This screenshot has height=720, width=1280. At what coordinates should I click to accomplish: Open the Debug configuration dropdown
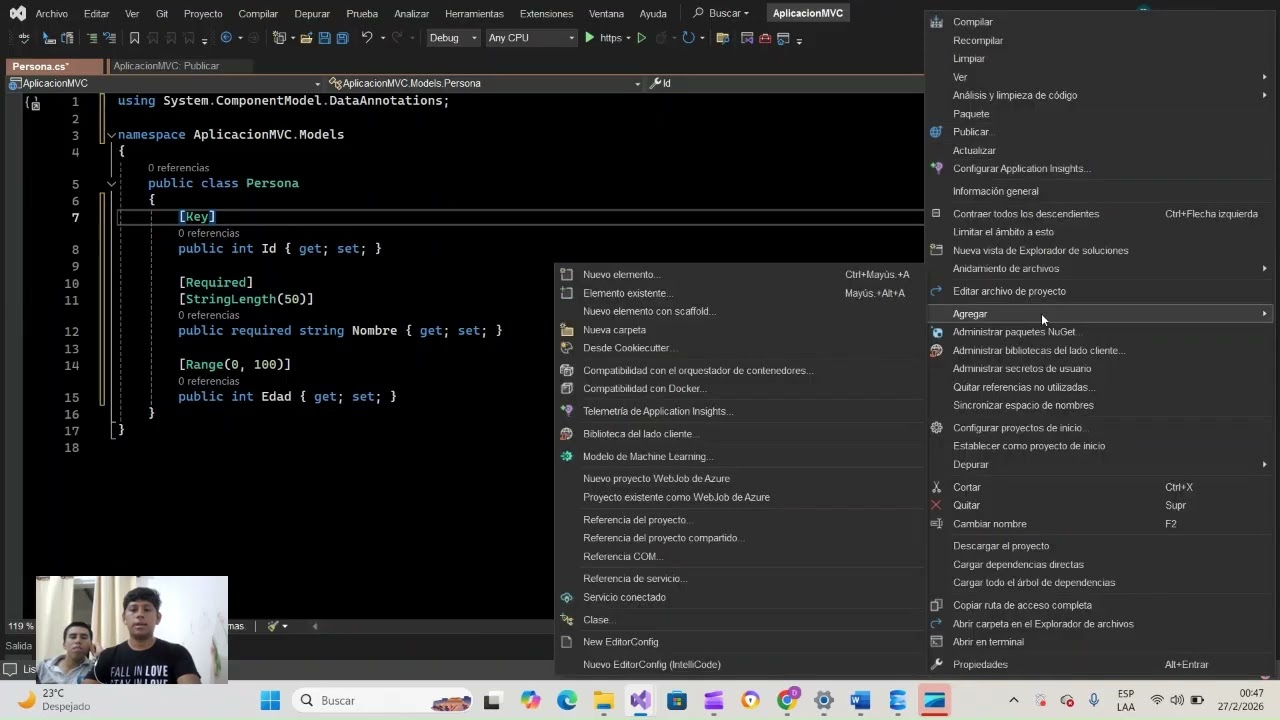[x=453, y=38]
